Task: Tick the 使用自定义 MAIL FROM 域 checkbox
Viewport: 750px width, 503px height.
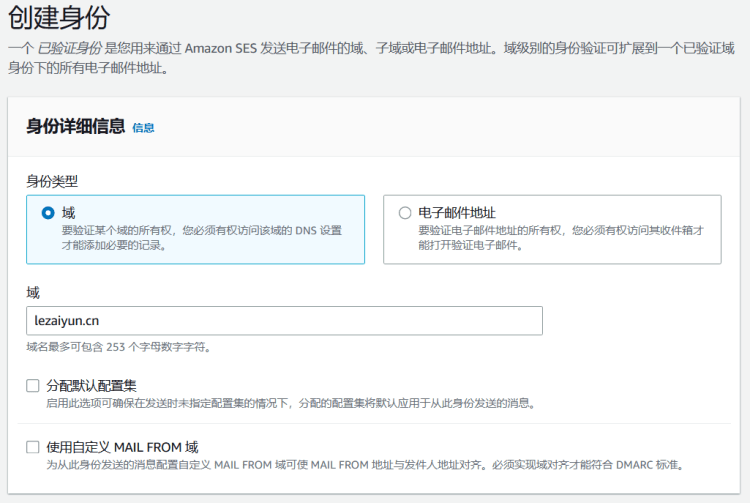Action: coord(33,447)
